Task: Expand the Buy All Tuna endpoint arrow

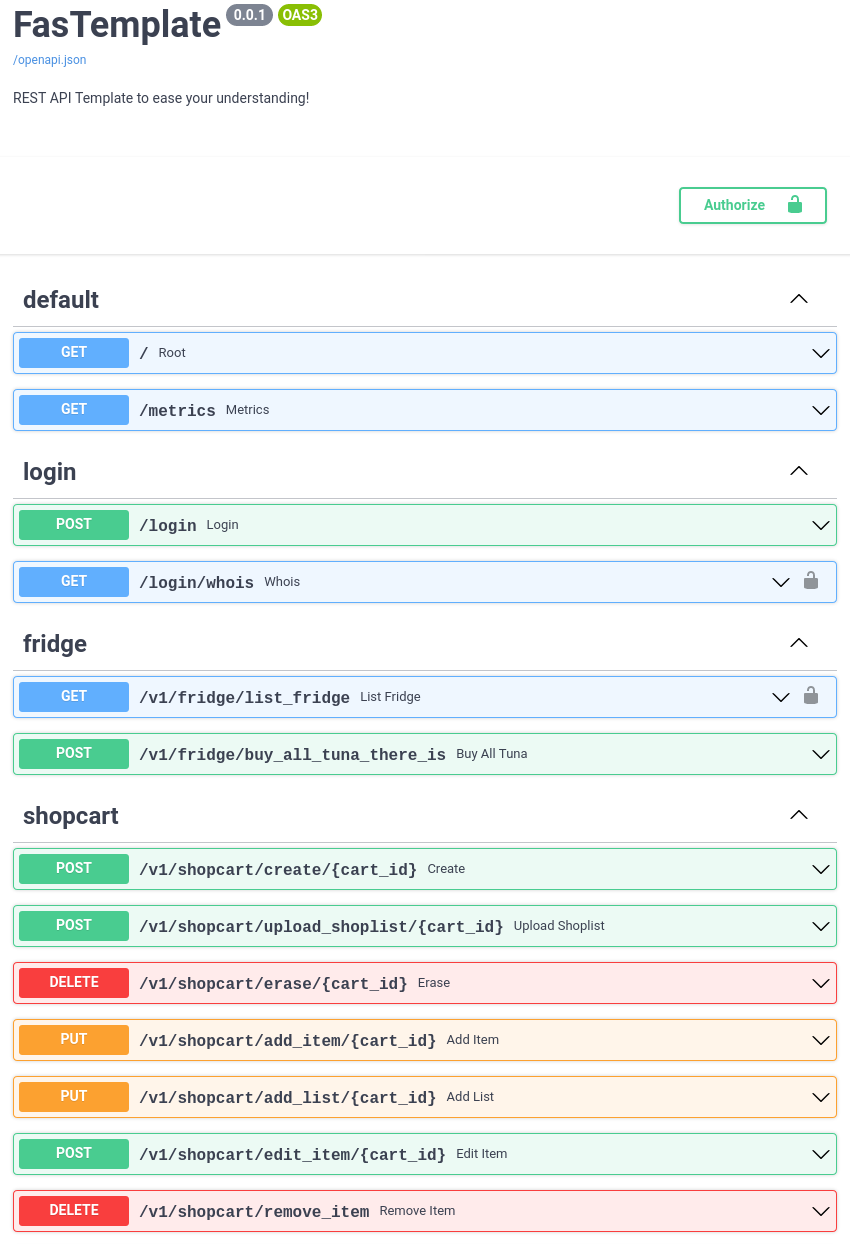Action: 821,754
